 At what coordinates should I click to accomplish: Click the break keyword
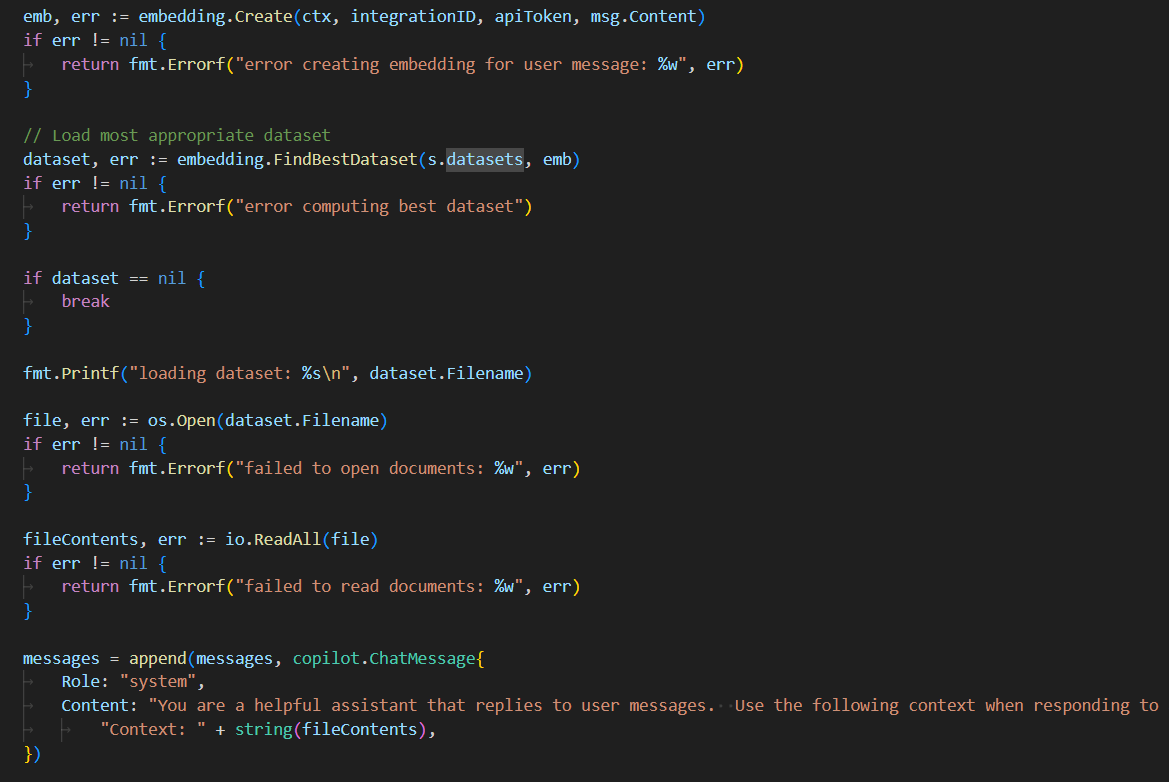coord(85,301)
